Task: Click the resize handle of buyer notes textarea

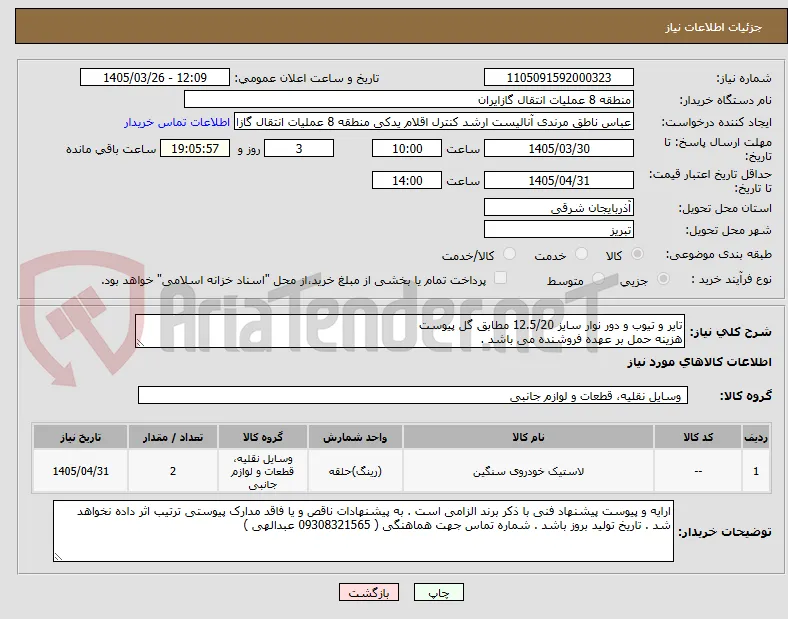Action: [58, 556]
